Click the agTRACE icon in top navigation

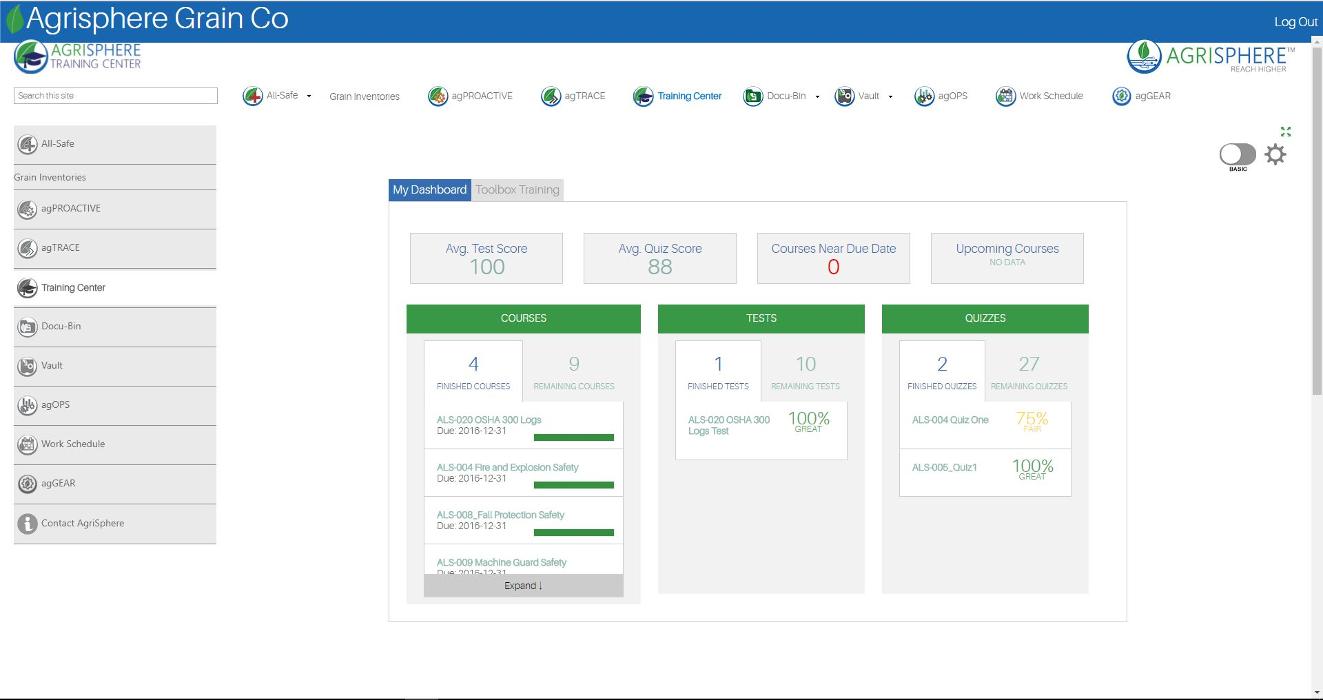pyautogui.click(x=551, y=96)
